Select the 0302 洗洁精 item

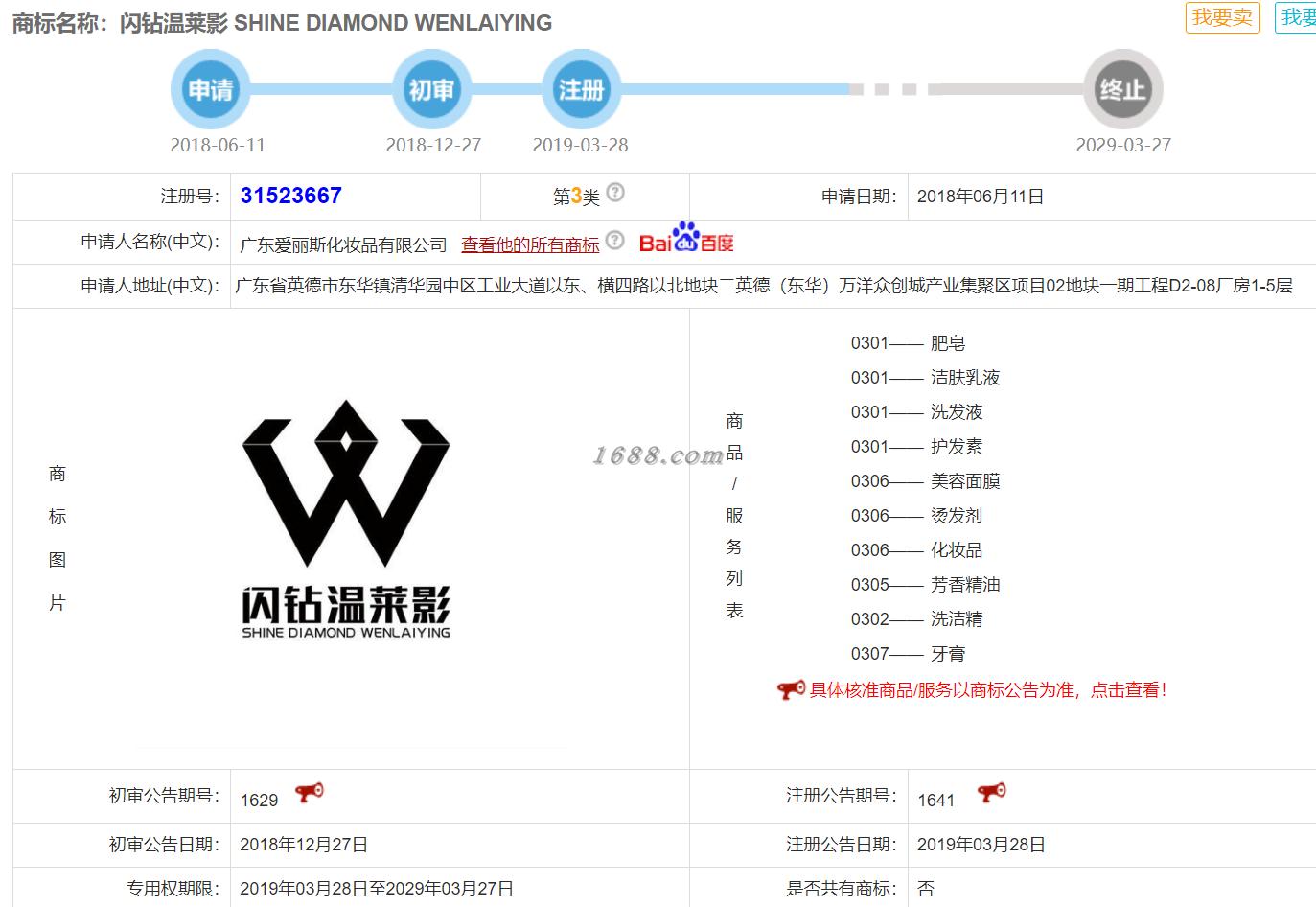(916, 619)
